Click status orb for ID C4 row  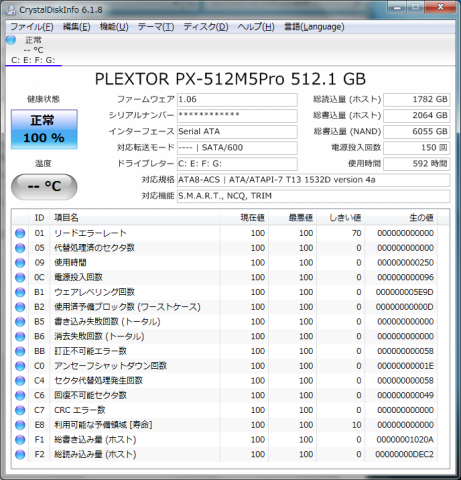20,381
